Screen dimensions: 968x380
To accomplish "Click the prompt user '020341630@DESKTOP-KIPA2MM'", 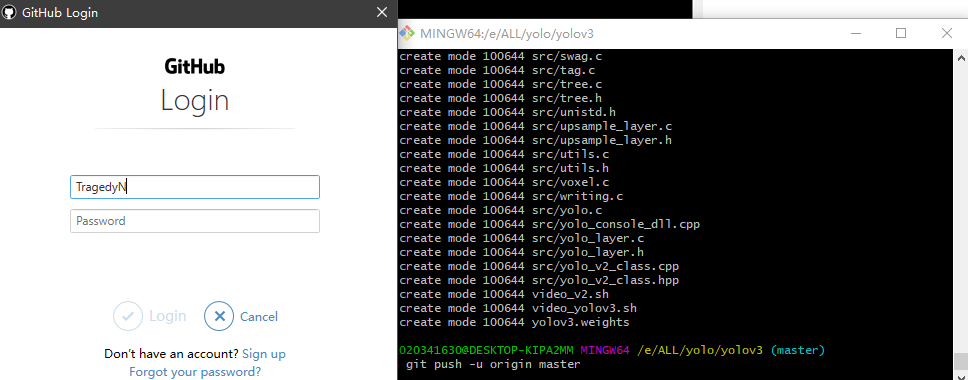I will [486, 350].
